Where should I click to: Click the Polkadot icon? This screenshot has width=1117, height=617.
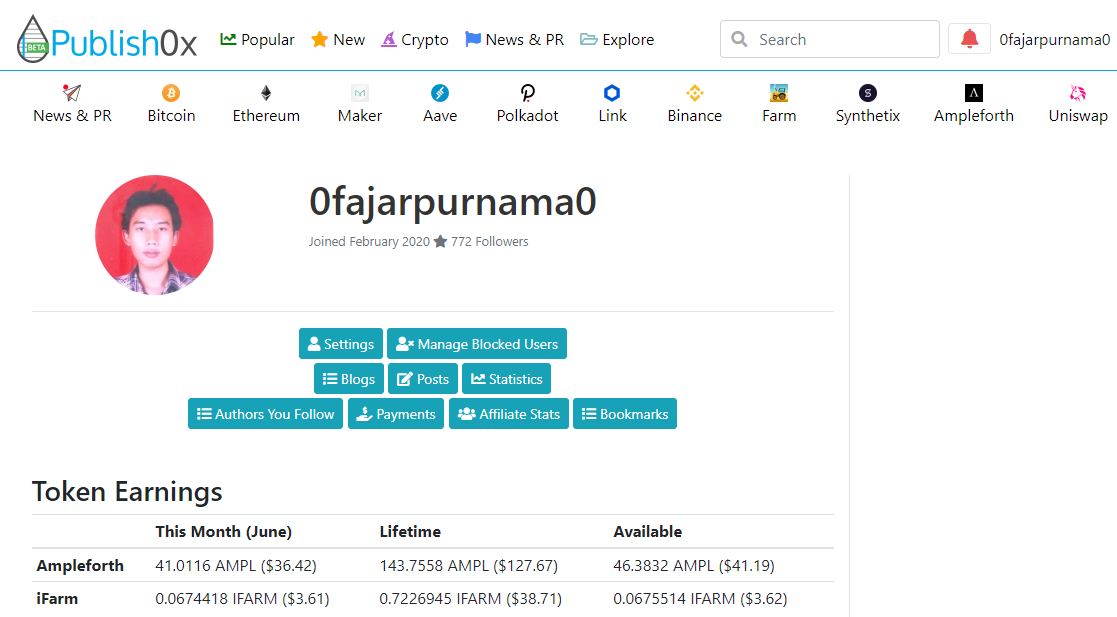(527, 93)
